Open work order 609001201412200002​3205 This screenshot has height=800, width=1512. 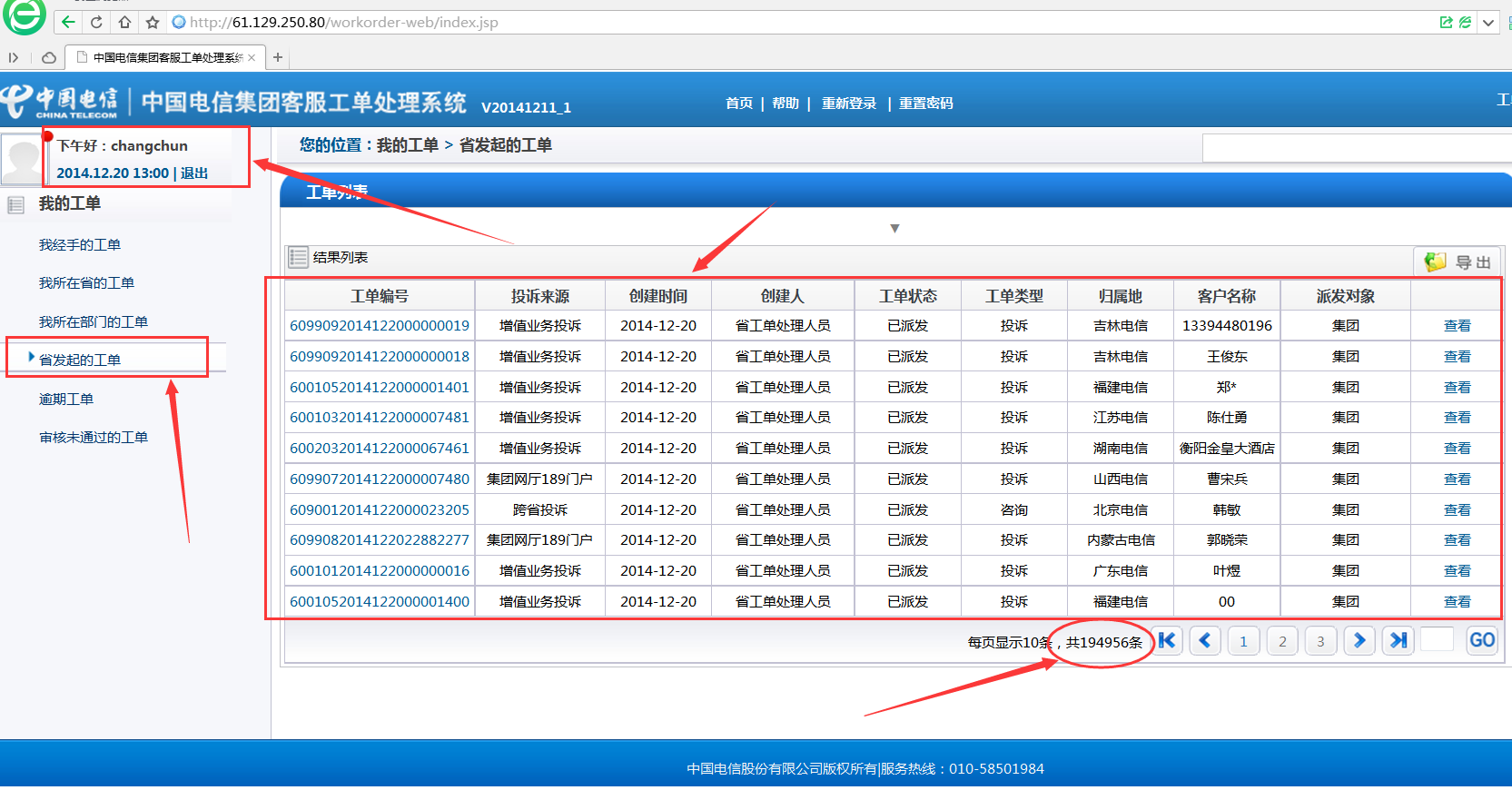[x=380, y=509]
